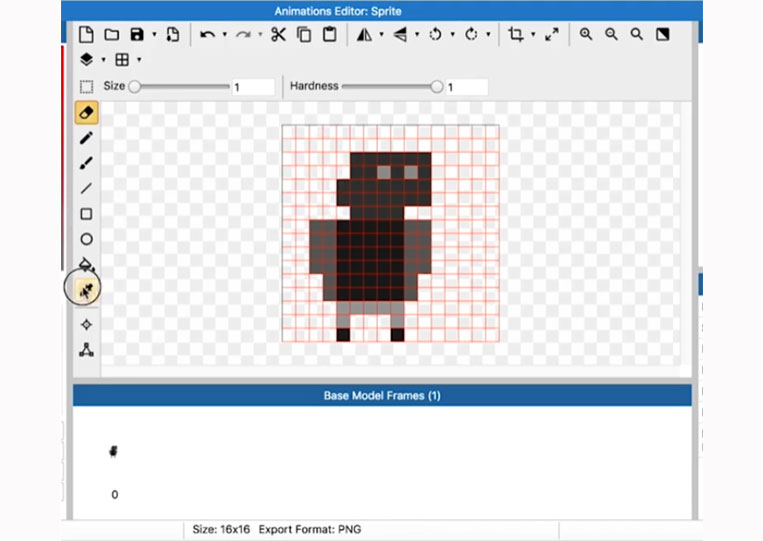Rotate the image counterclockwise

[436, 35]
